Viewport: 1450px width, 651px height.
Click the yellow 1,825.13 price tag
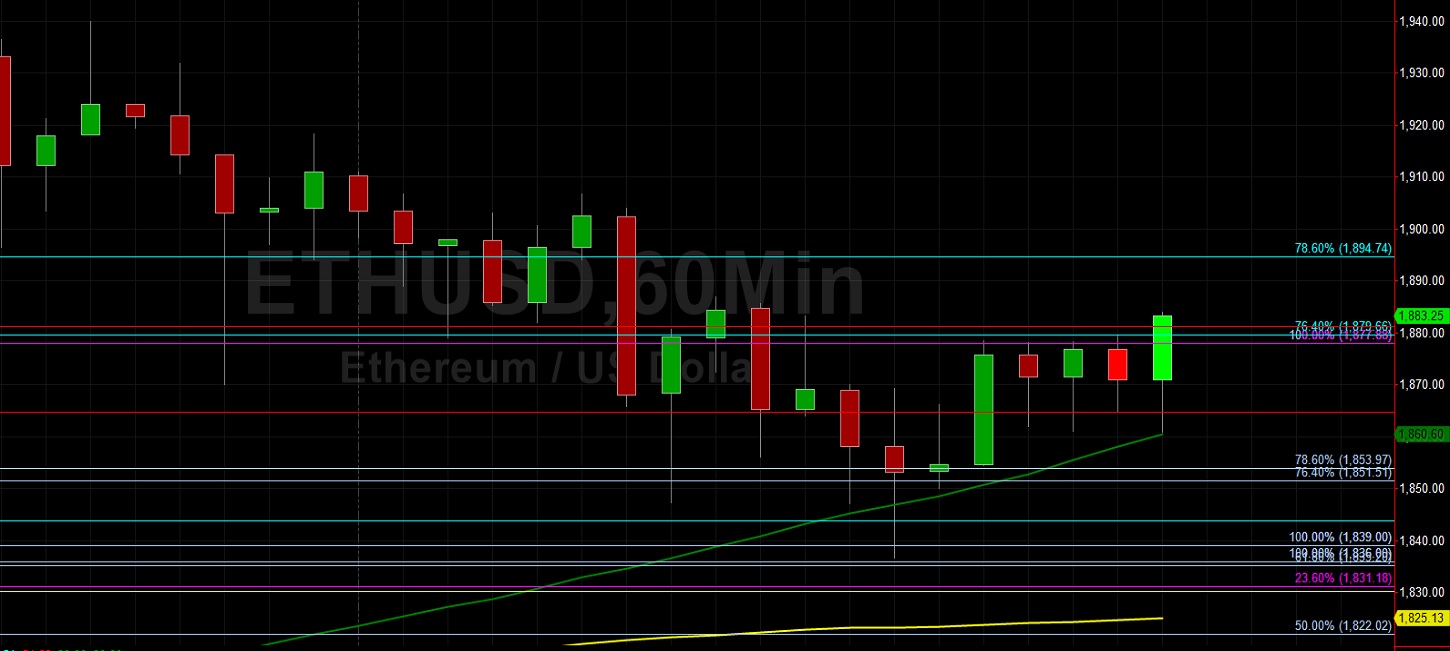tap(1422, 618)
